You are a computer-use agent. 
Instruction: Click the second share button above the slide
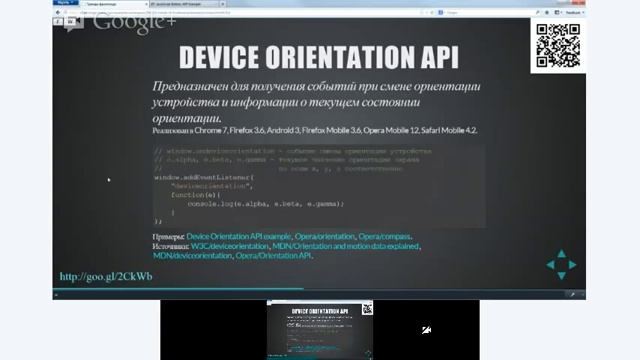point(71,21)
